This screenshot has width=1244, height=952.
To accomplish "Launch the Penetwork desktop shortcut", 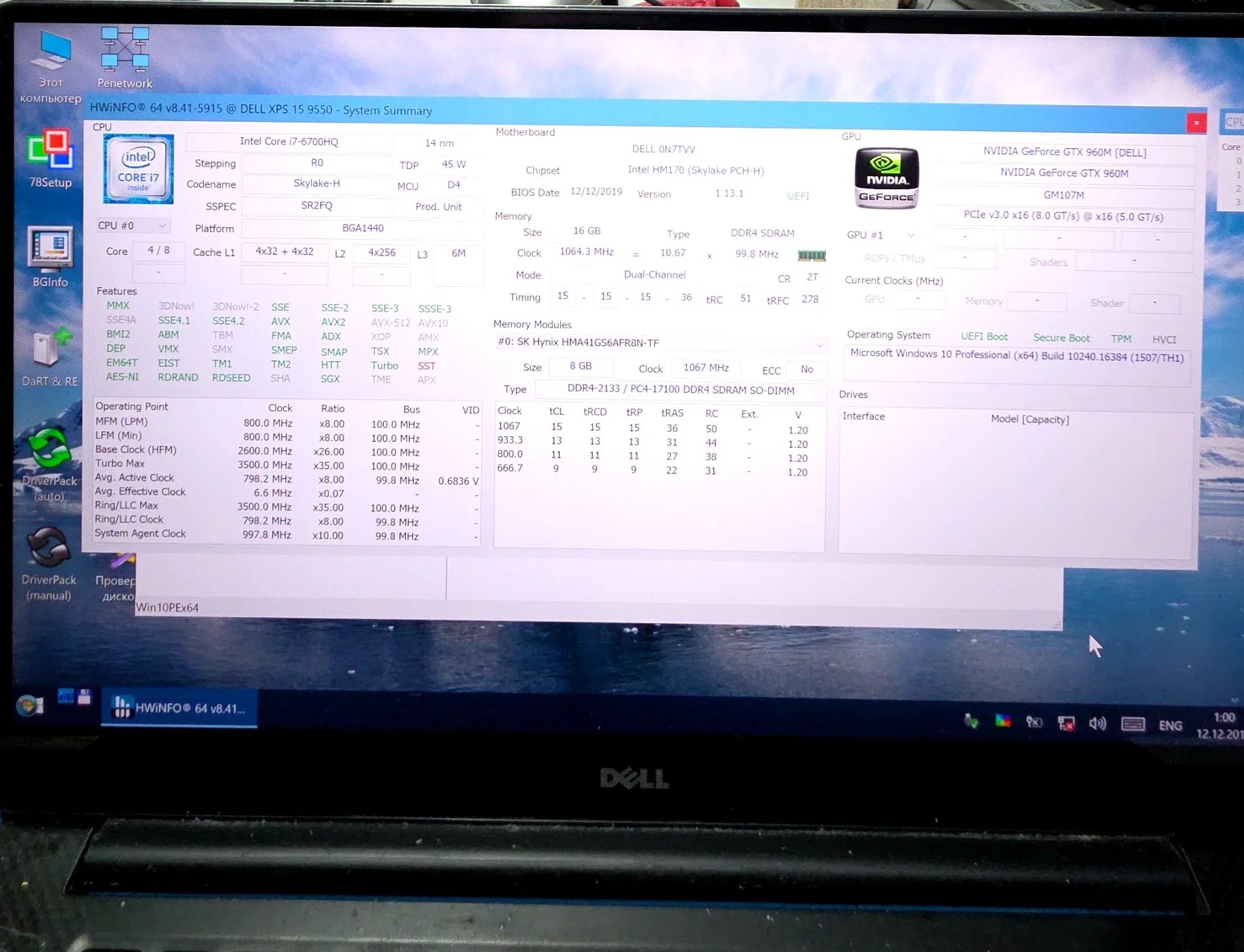I will [x=124, y=58].
